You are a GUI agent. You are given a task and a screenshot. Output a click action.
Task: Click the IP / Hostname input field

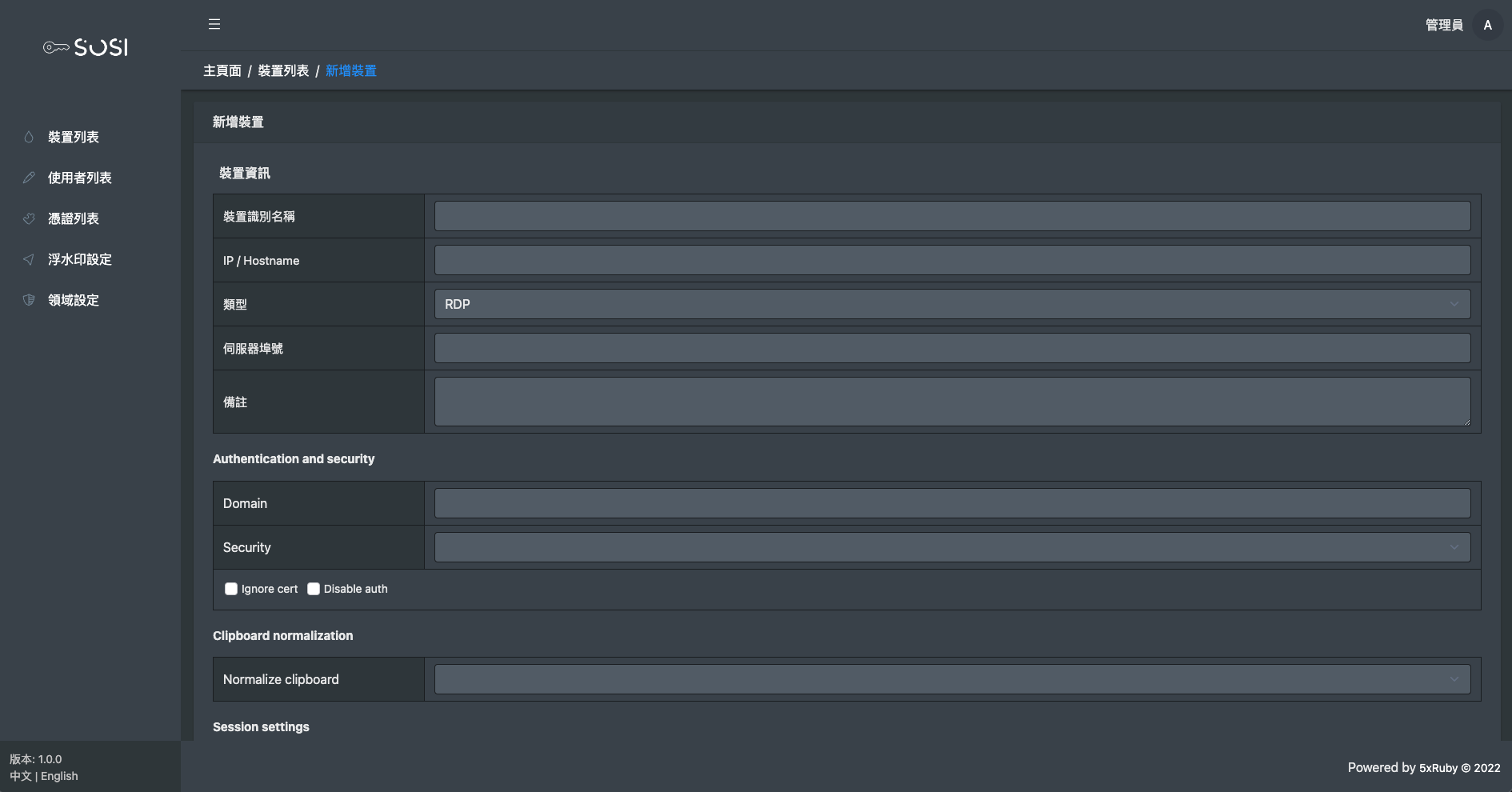[952, 260]
